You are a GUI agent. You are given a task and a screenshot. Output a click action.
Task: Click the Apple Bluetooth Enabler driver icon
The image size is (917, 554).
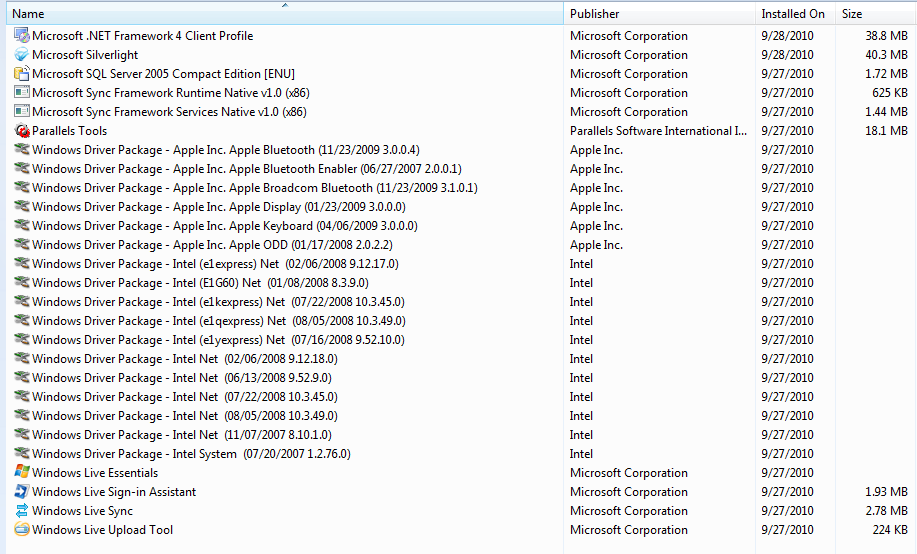22,168
